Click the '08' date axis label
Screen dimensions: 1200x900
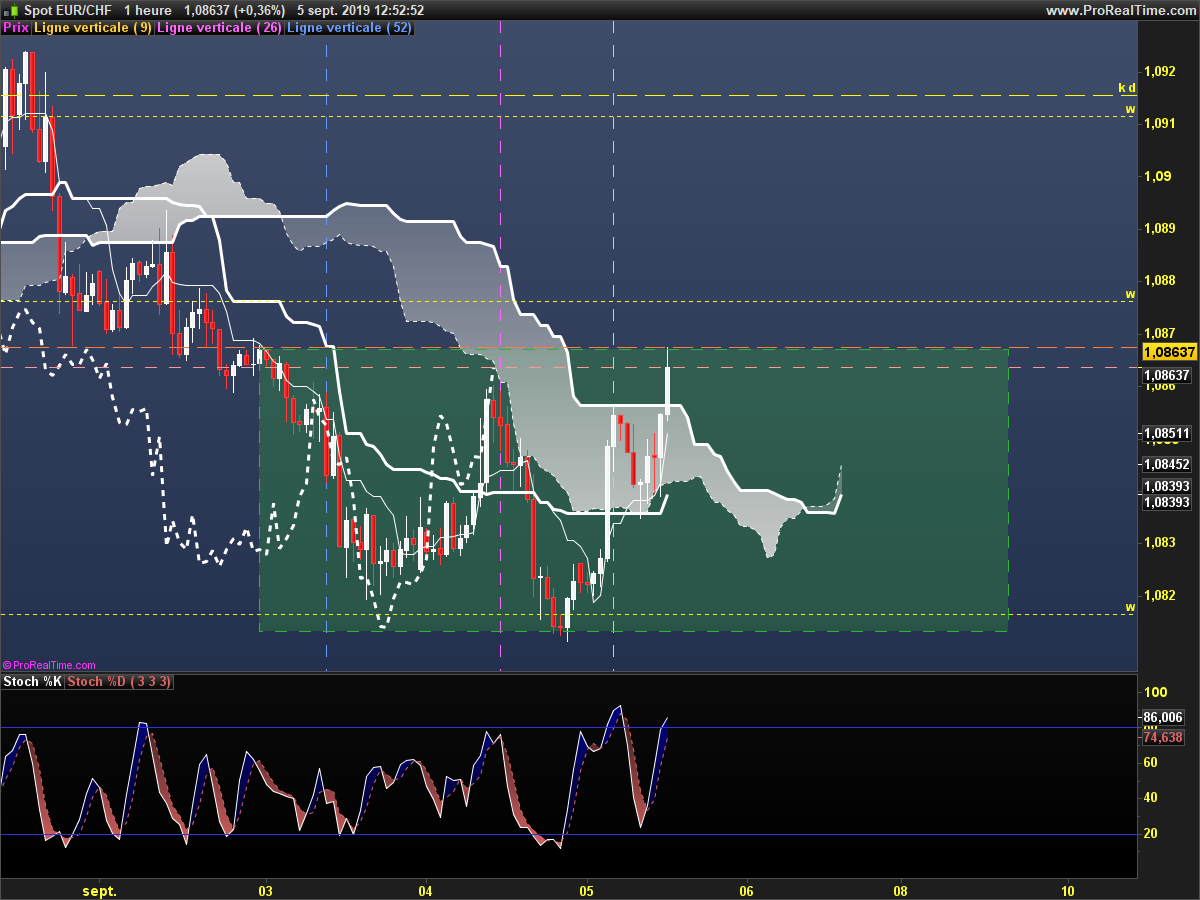[x=901, y=890]
